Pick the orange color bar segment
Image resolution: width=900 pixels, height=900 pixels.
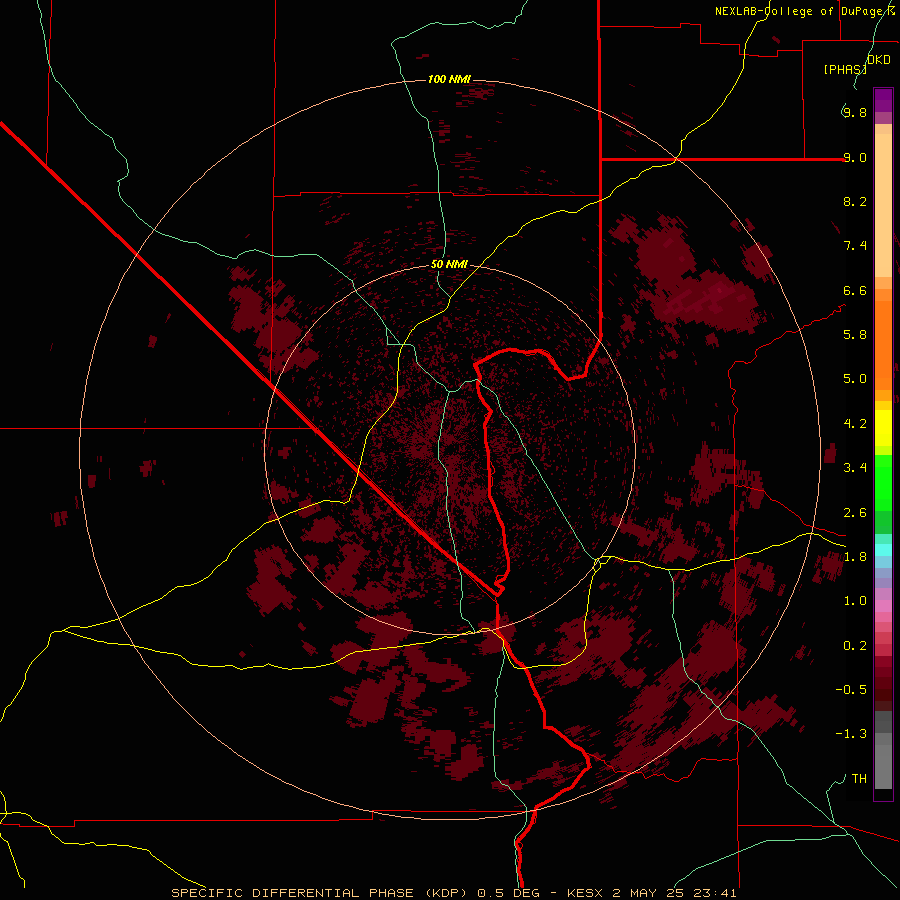coord(883,346)
